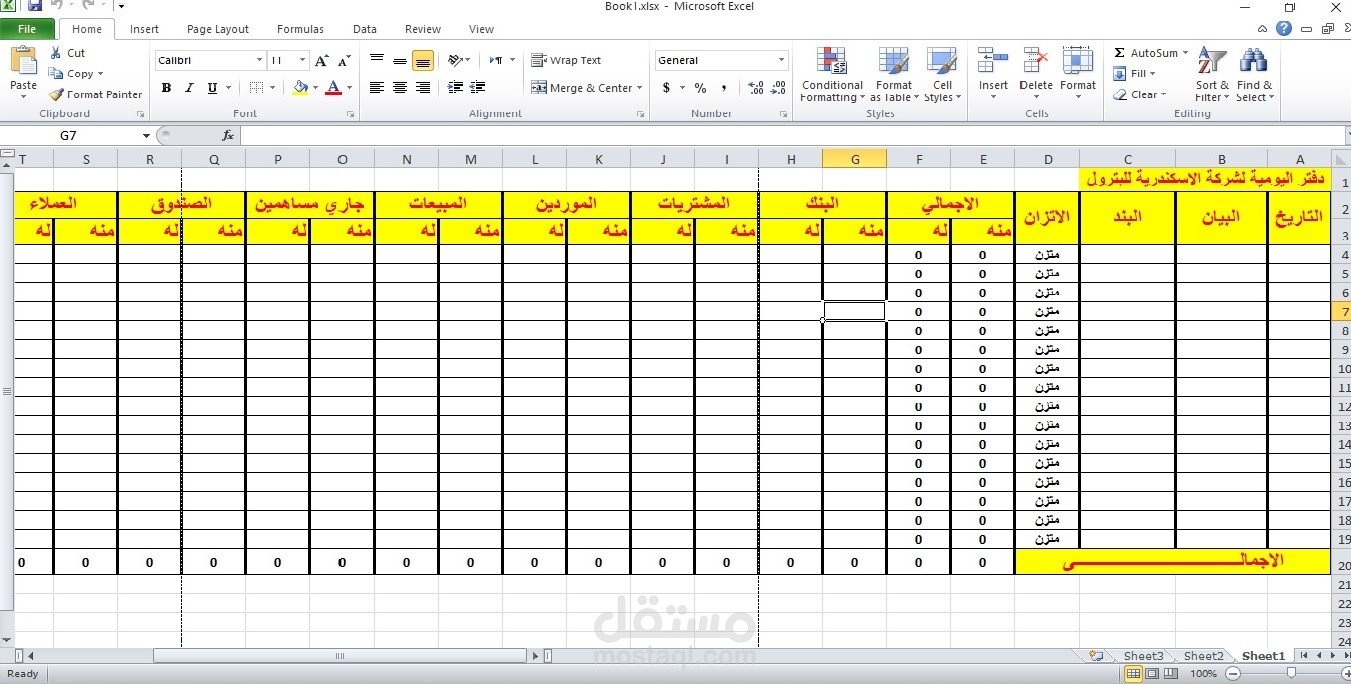
Task: Apply accounting dollar number format
Action: point(667,88)
